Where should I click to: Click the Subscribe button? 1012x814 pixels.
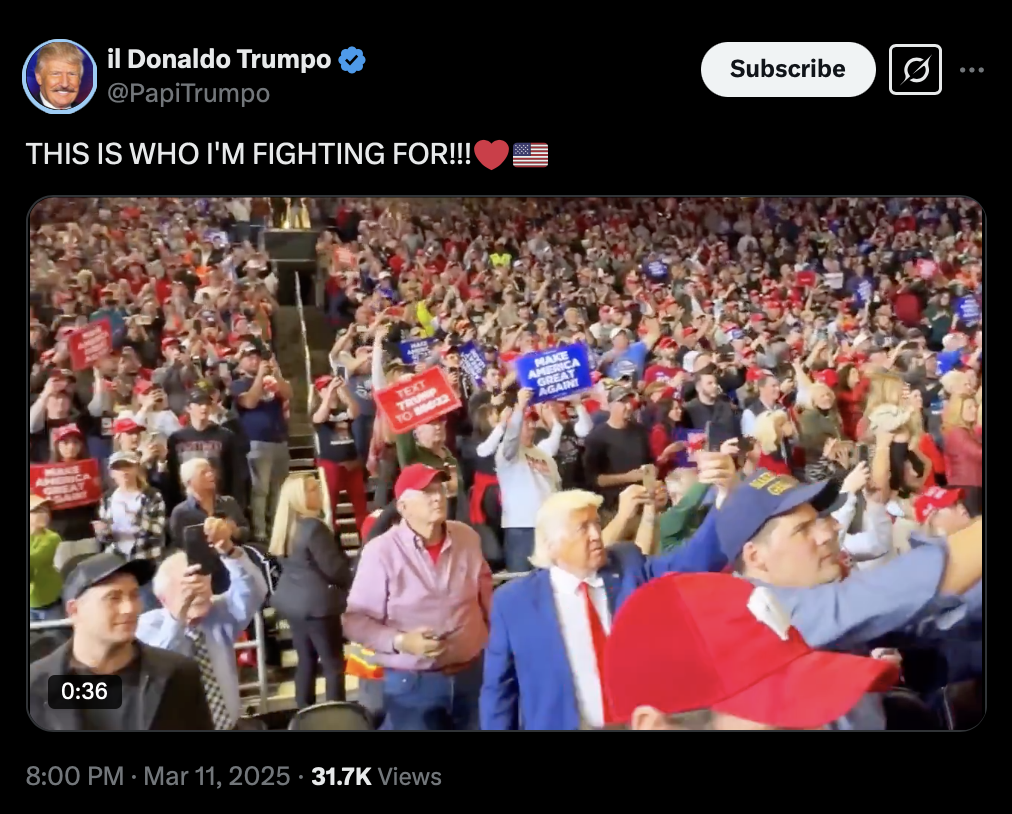tap(787, 69)
